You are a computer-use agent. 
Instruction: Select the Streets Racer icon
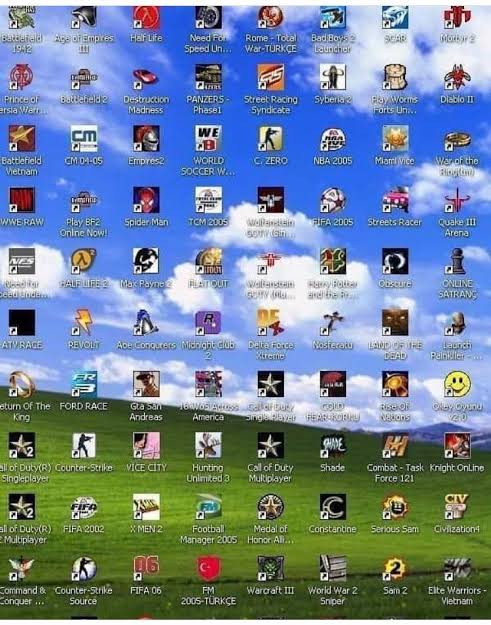point(395,200)
